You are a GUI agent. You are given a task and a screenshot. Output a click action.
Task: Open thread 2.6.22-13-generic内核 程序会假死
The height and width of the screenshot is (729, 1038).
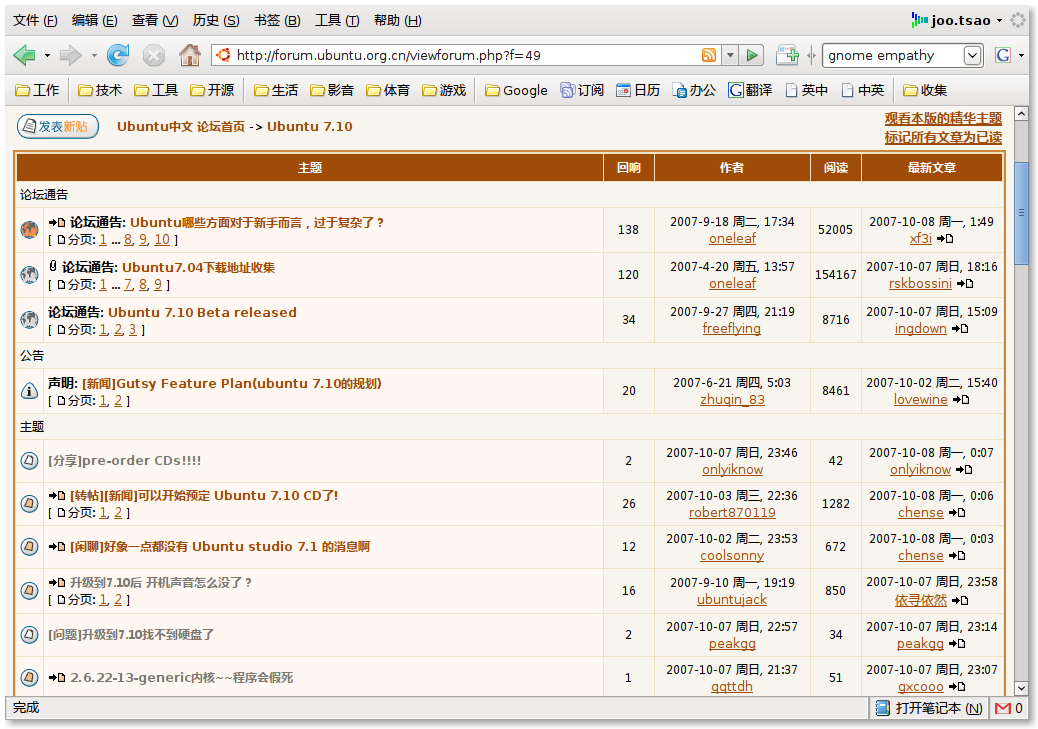pyautogui.click(x=181, y=677)
